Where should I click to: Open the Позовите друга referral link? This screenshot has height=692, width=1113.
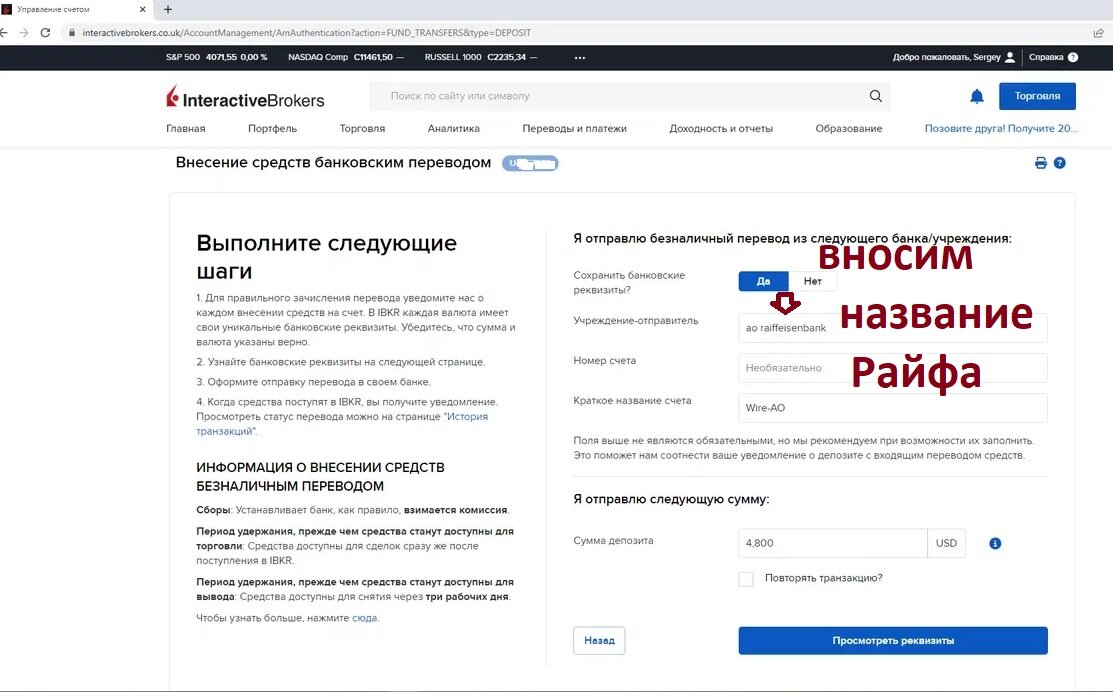coord(1001,128)
